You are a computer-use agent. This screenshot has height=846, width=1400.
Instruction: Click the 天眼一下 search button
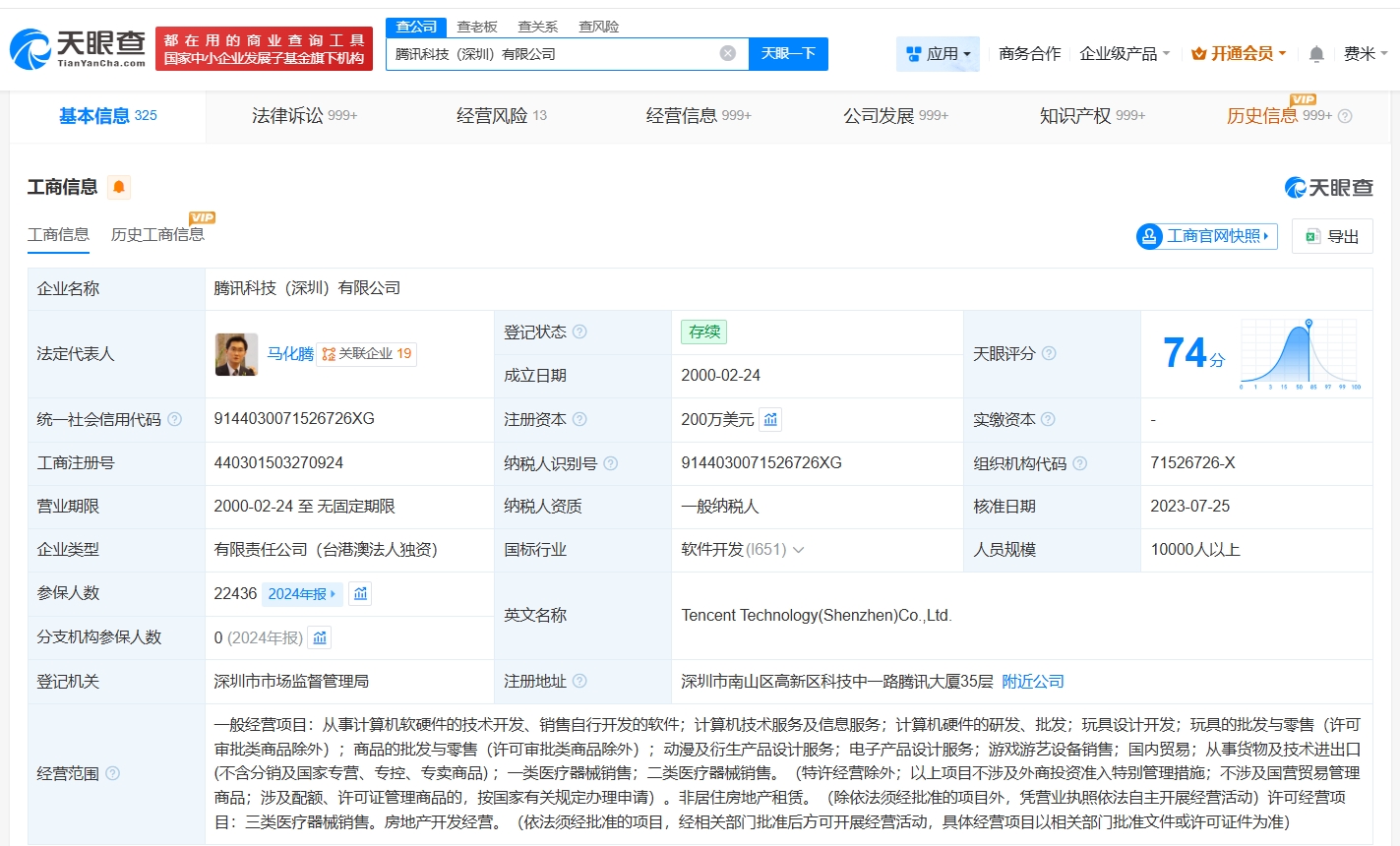click(788, 54)
